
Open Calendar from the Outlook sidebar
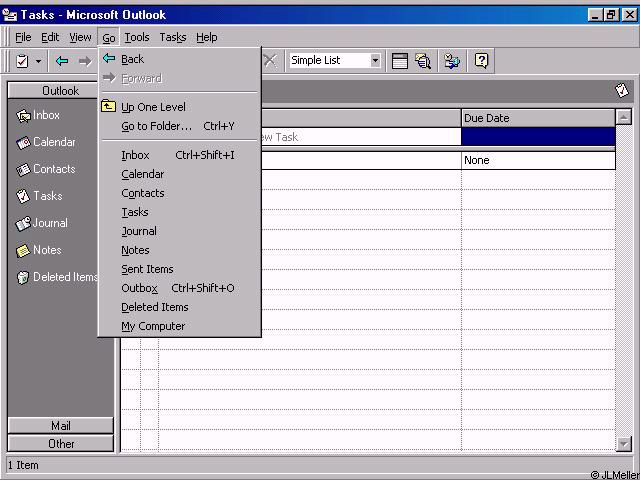tap(24, 143)
